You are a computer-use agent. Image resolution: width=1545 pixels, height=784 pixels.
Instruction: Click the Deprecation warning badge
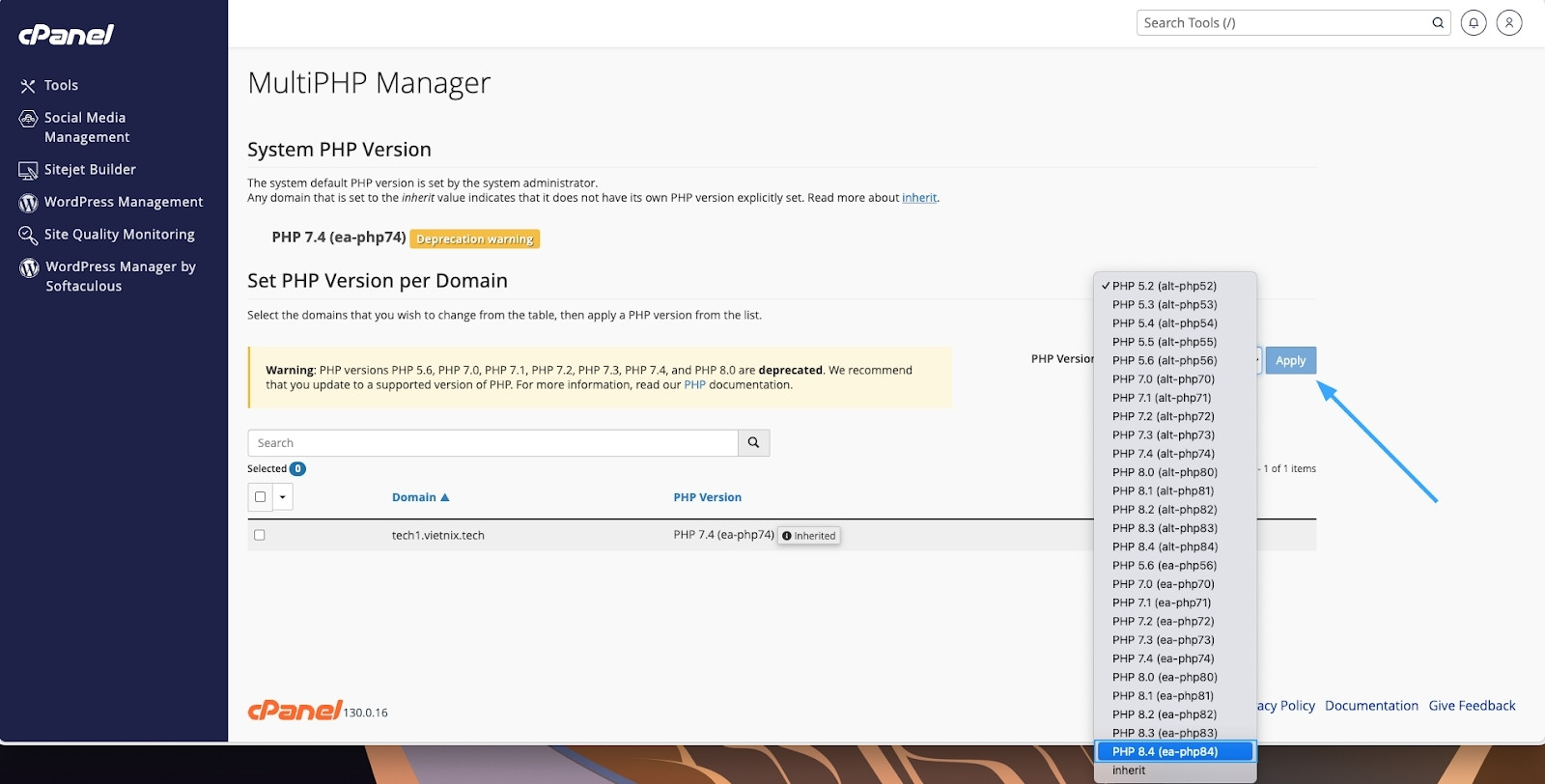[475, 239]
